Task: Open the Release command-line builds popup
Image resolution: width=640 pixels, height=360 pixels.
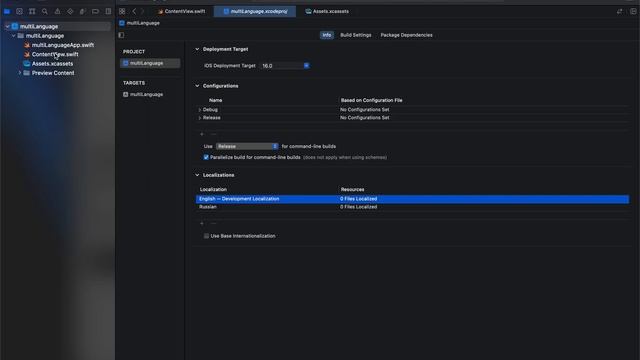Action: tap(247, 146)
